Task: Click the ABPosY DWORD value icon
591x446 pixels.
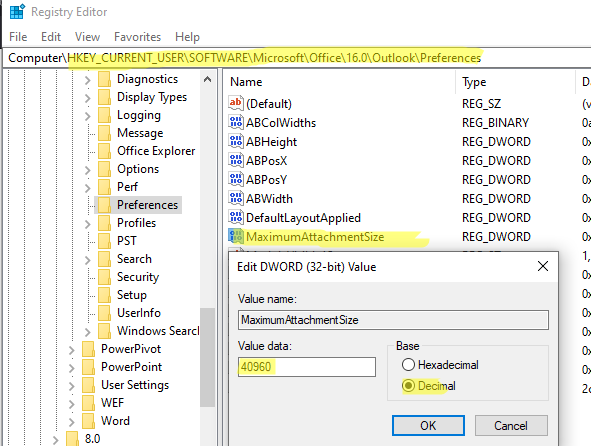Action: [x=236, y=179]
